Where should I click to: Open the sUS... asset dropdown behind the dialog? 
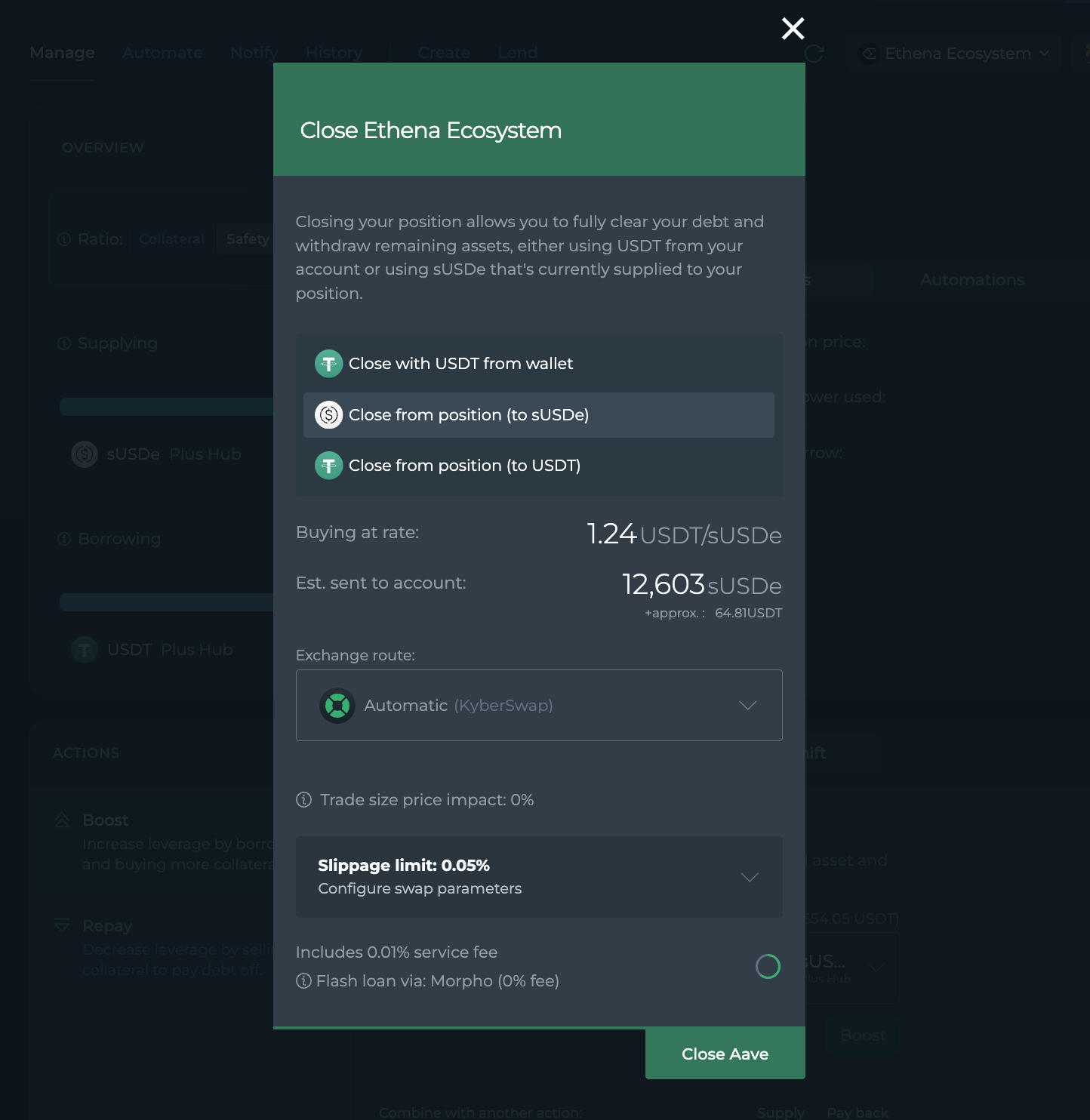tap(851, 968)
